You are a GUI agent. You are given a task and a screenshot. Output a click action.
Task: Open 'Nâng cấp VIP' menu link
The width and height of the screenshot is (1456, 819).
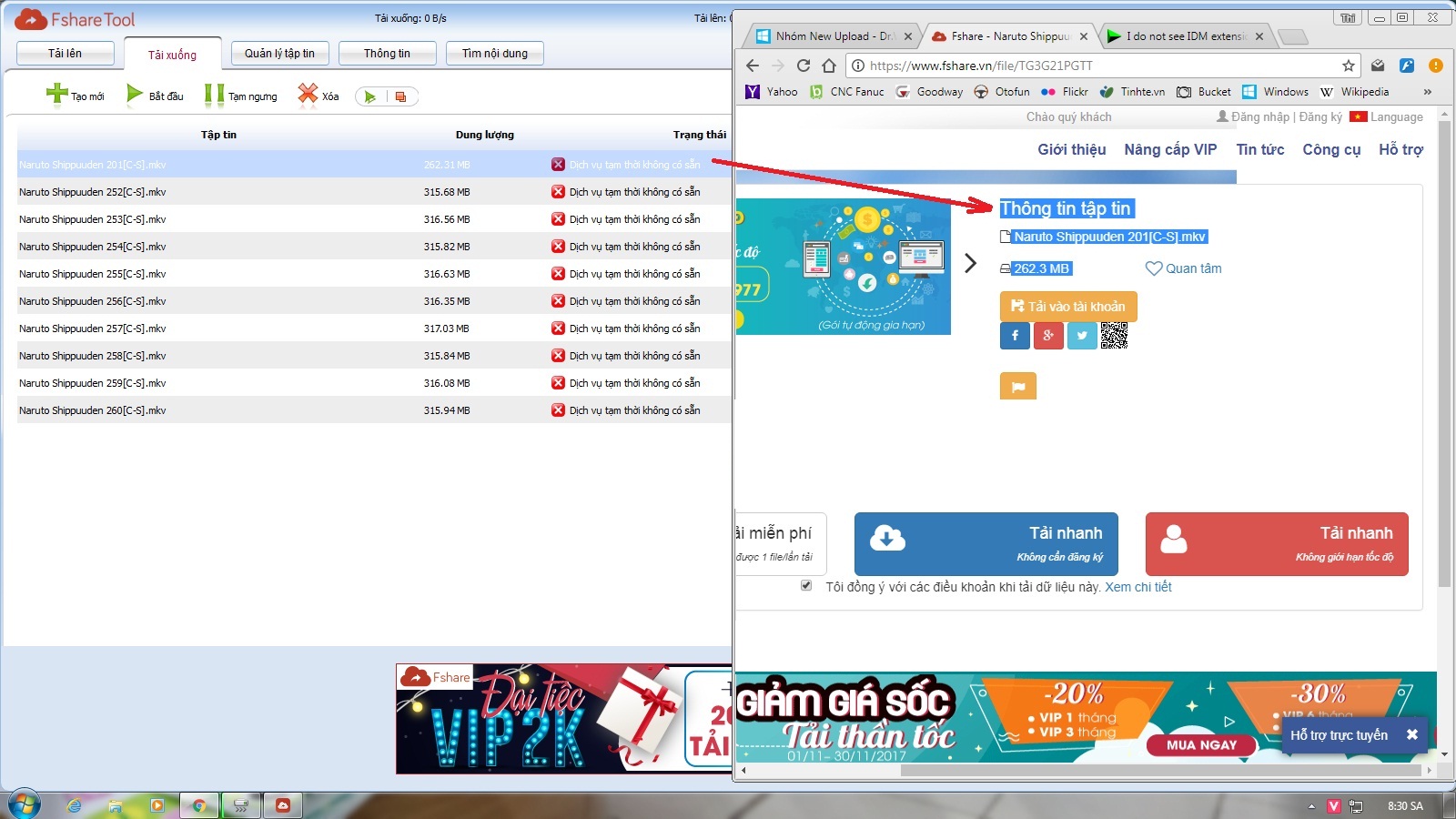(x=1170, y=149)
